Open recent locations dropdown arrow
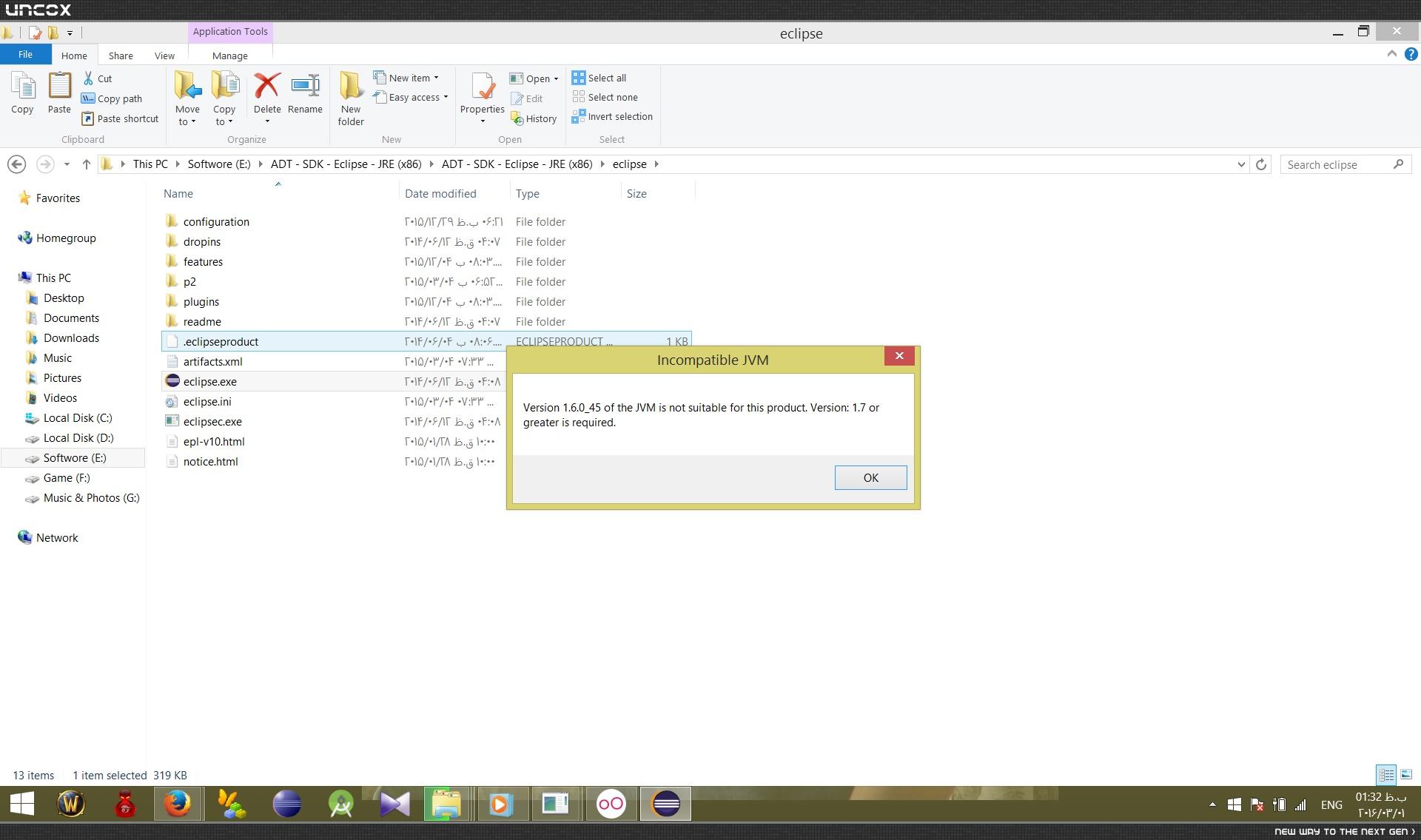 [x=67, y=164]
